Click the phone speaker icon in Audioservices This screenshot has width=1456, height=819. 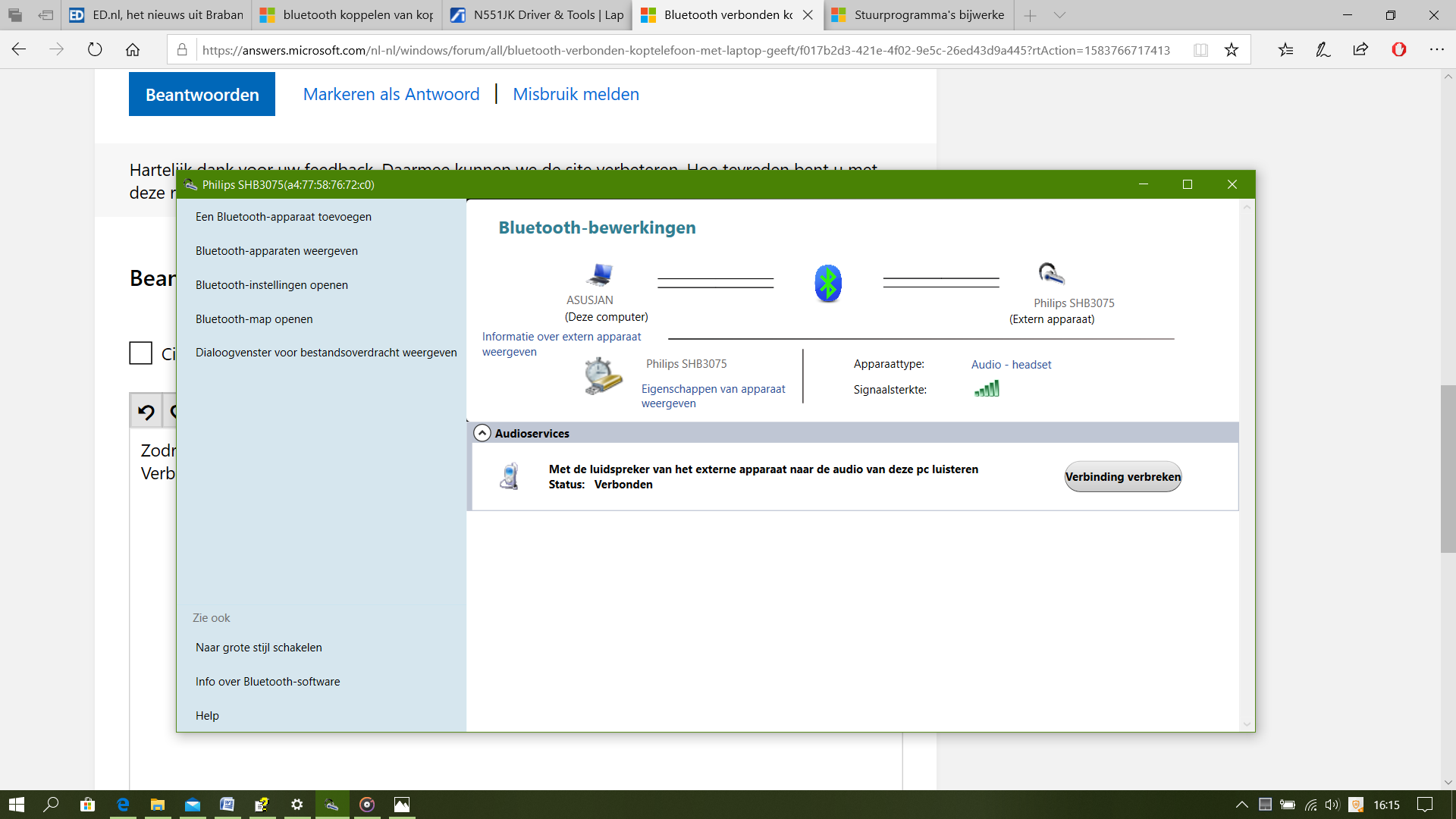click(x=510, y=476)
